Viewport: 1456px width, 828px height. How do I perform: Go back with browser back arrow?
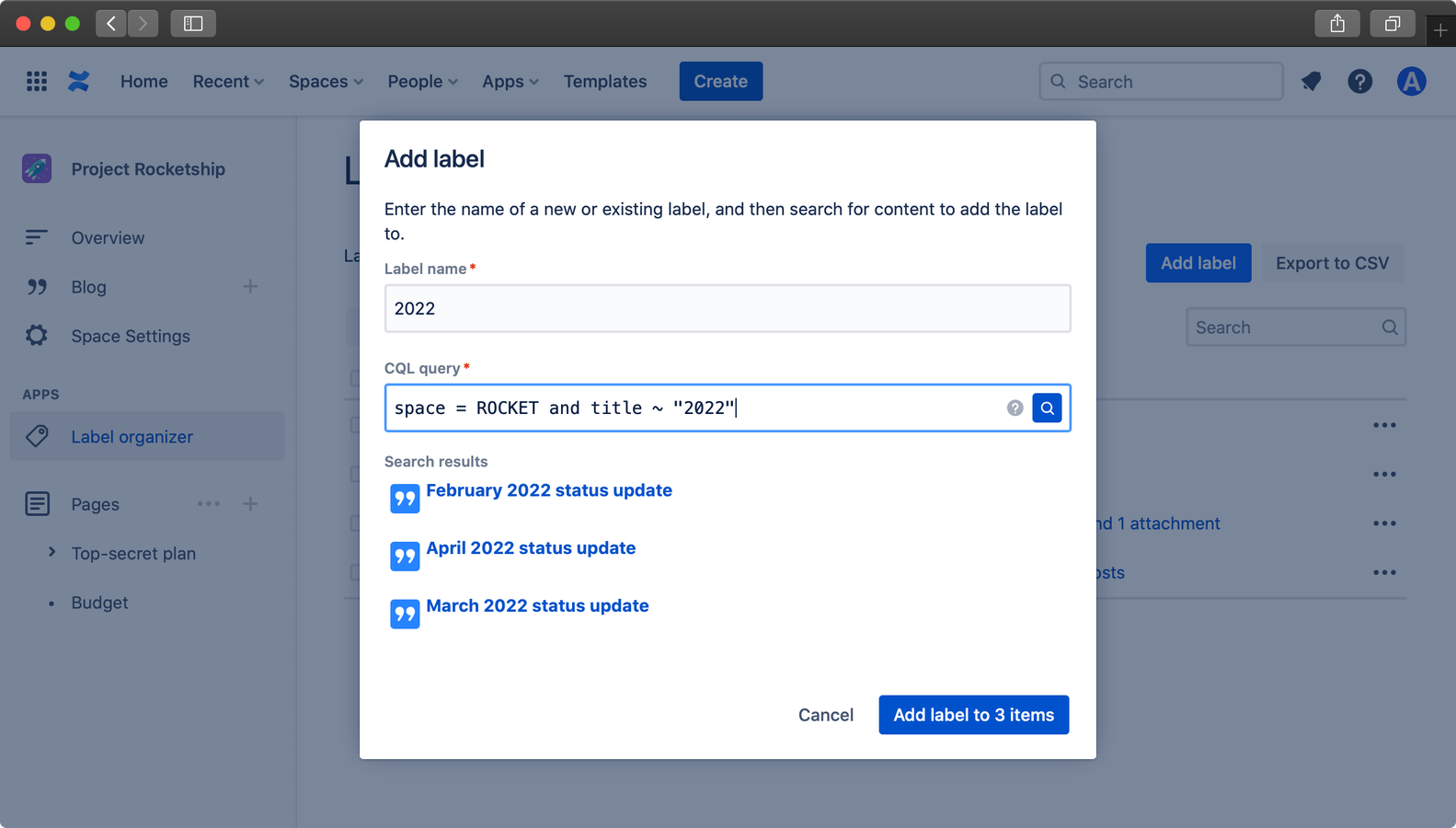tap(110, 23)
